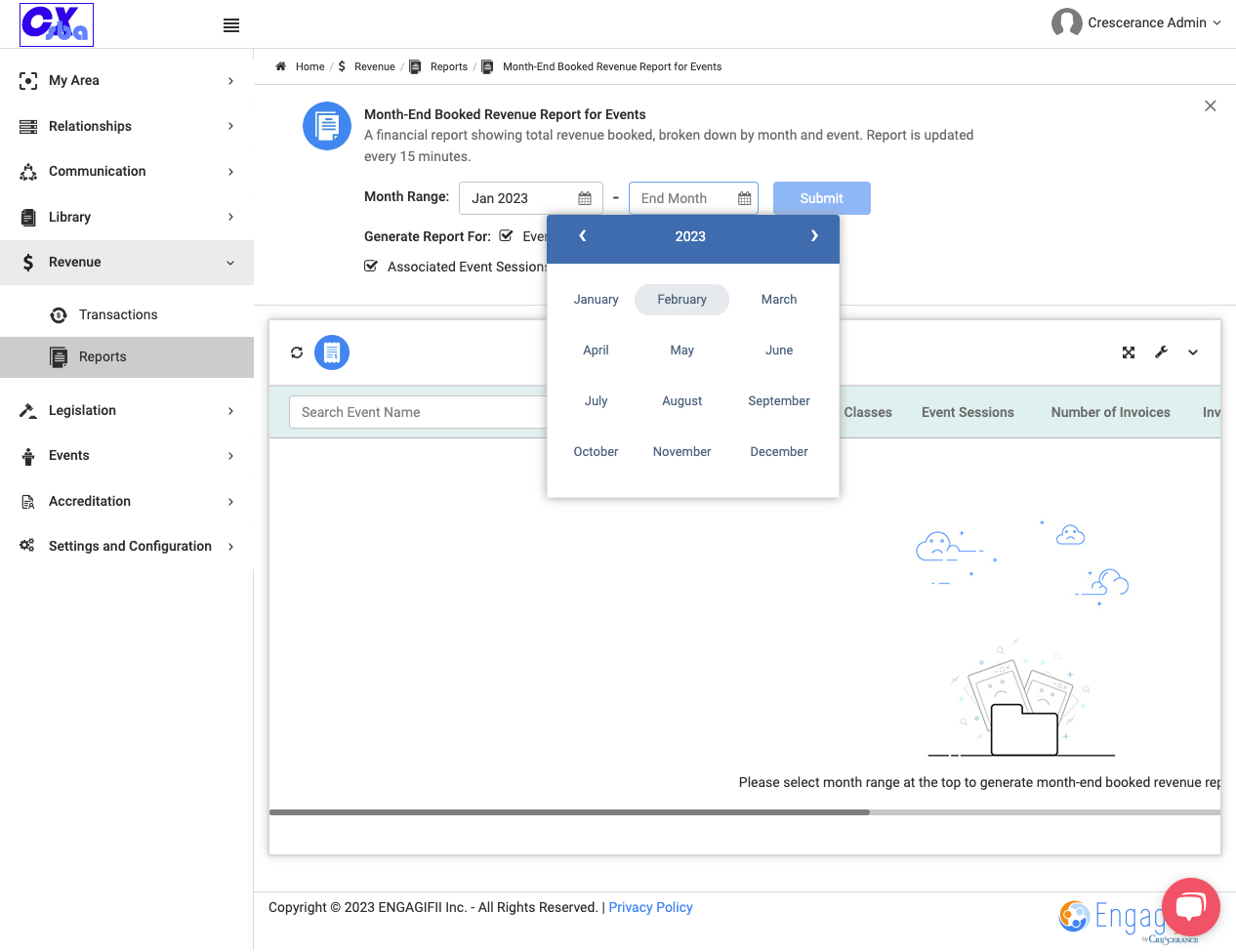Click the Transactions icon

pyautogui.click(x=59, y=314)
